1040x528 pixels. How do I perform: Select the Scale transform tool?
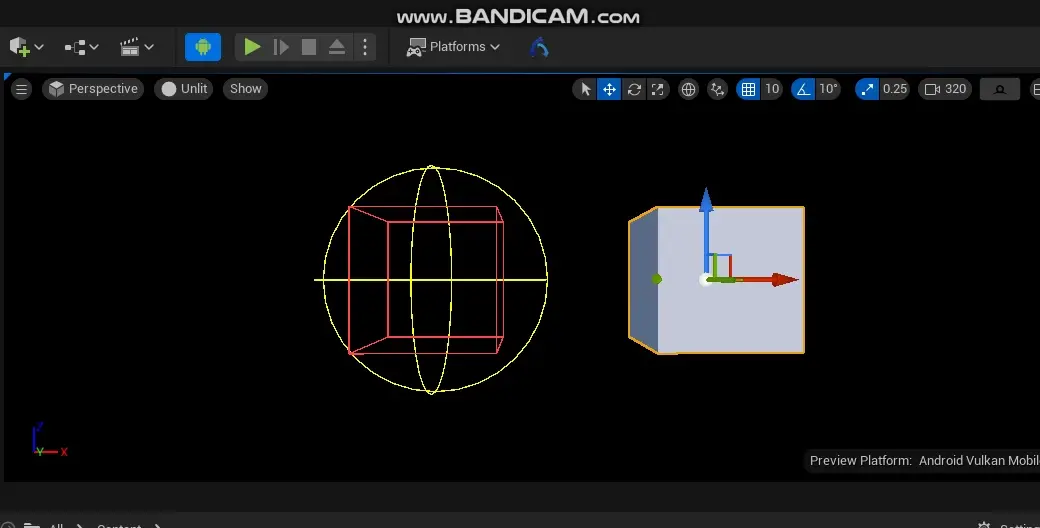[657, 89]
